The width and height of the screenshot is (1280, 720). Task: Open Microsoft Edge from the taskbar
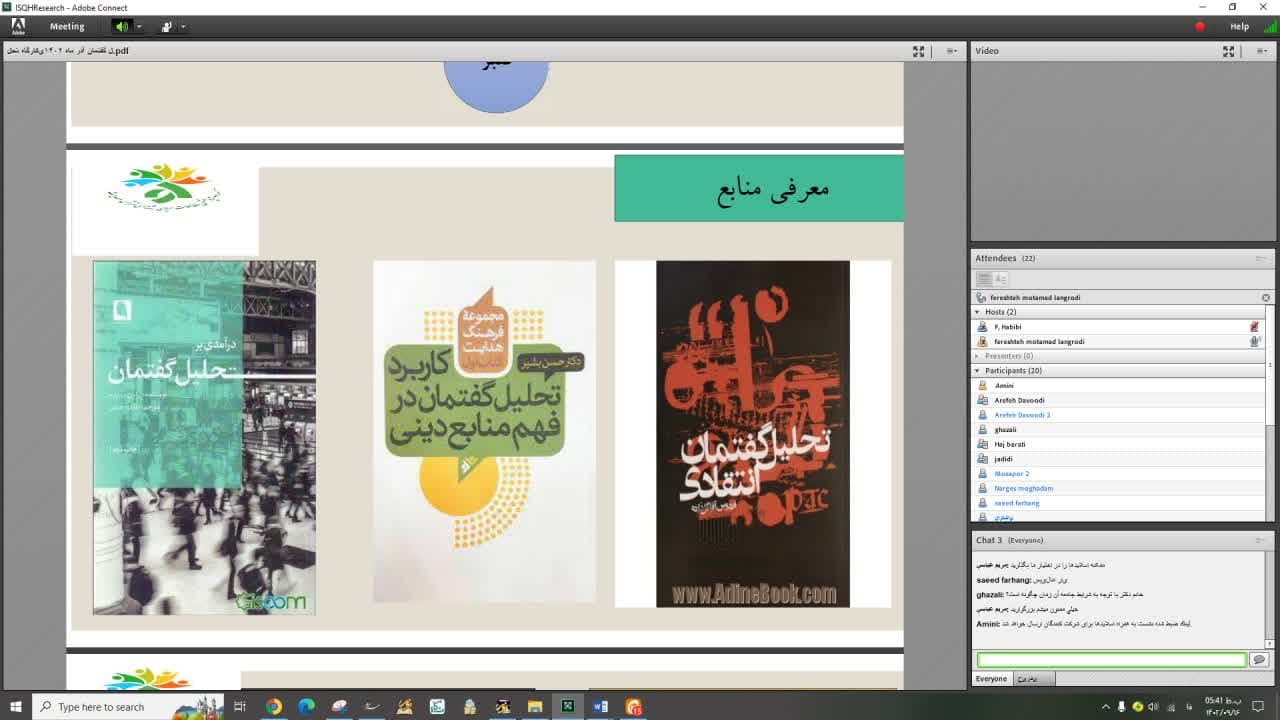306,706
